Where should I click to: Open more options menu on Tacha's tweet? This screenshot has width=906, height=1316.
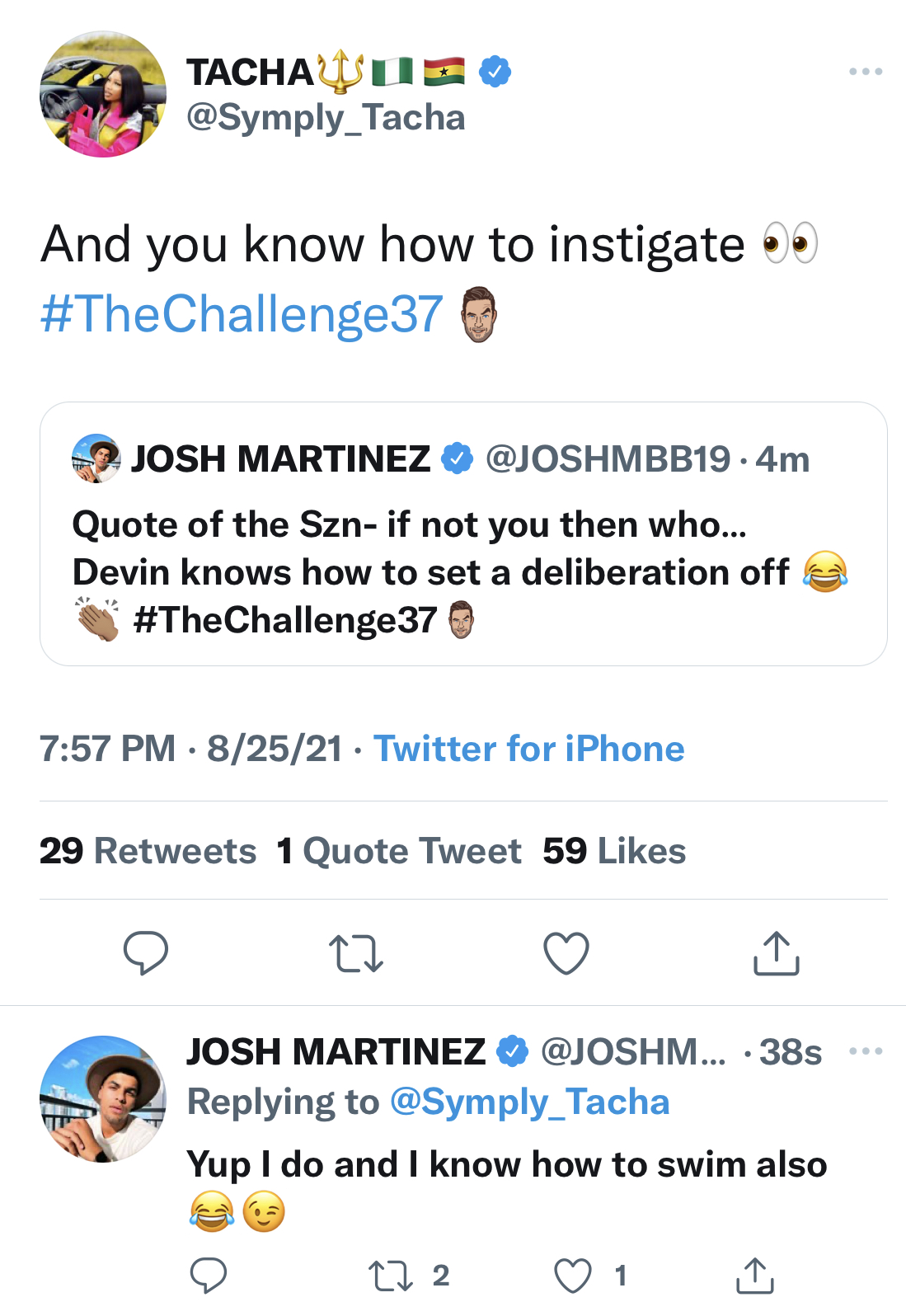[866, 72]
